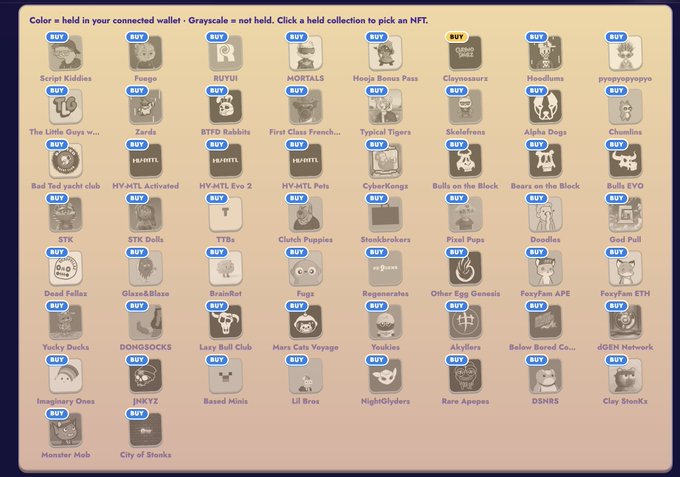Open the HV-MTL Activated icon
The image size is (680, 477).
click(145, 161)
